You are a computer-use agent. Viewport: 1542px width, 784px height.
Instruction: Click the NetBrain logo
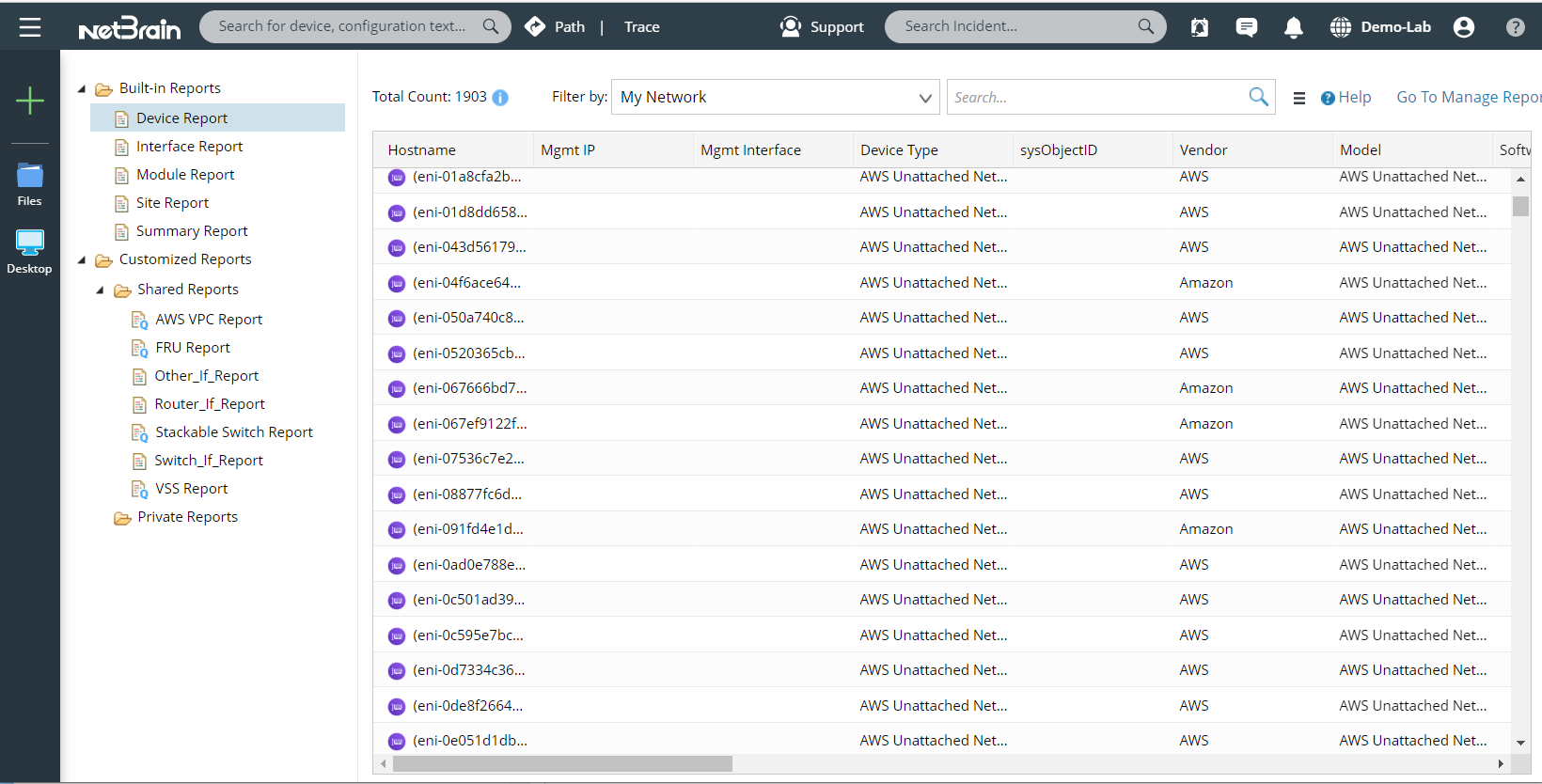point(130,28)
